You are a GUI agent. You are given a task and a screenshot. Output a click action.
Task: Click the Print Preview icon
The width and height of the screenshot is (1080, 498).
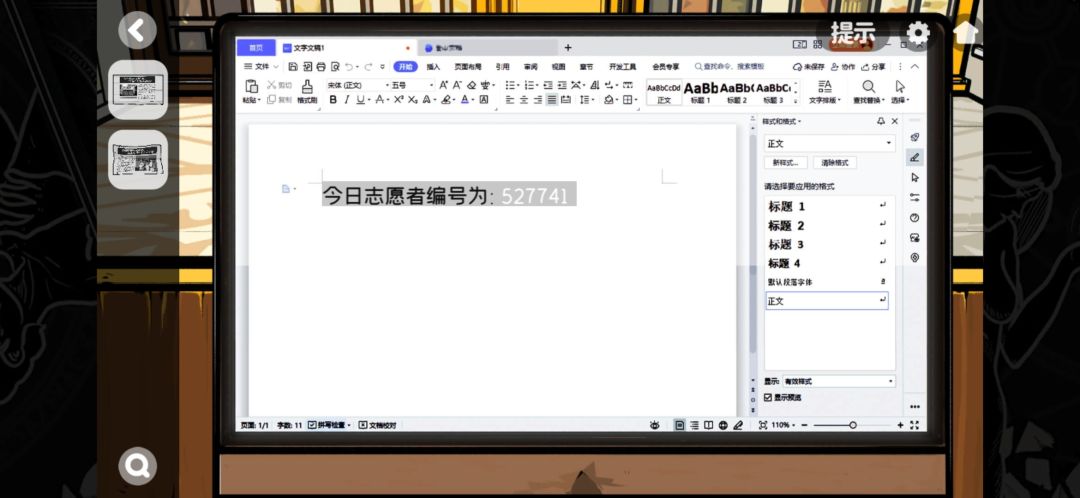tap(335, 67)
